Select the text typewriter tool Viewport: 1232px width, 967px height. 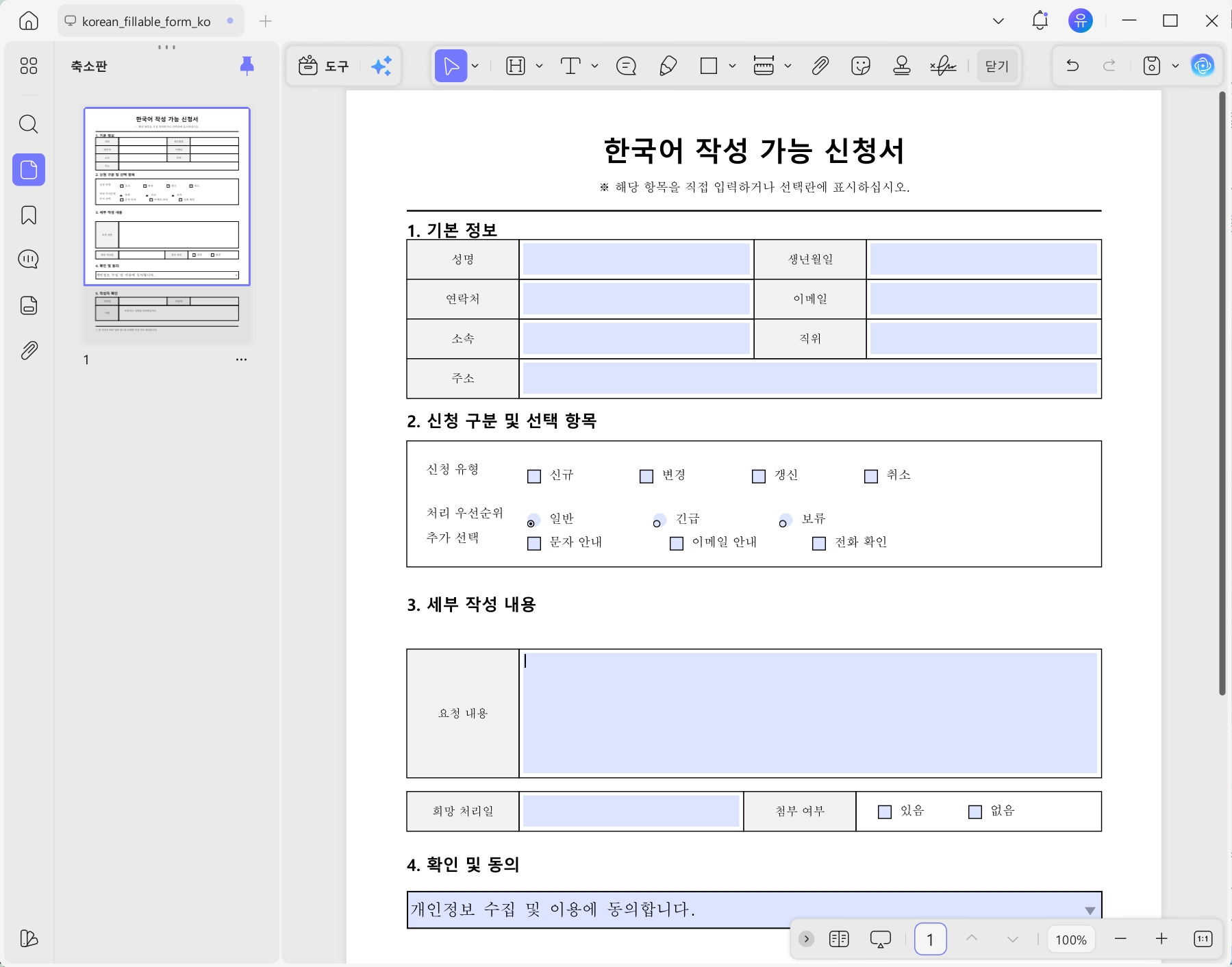coord(570,66)
